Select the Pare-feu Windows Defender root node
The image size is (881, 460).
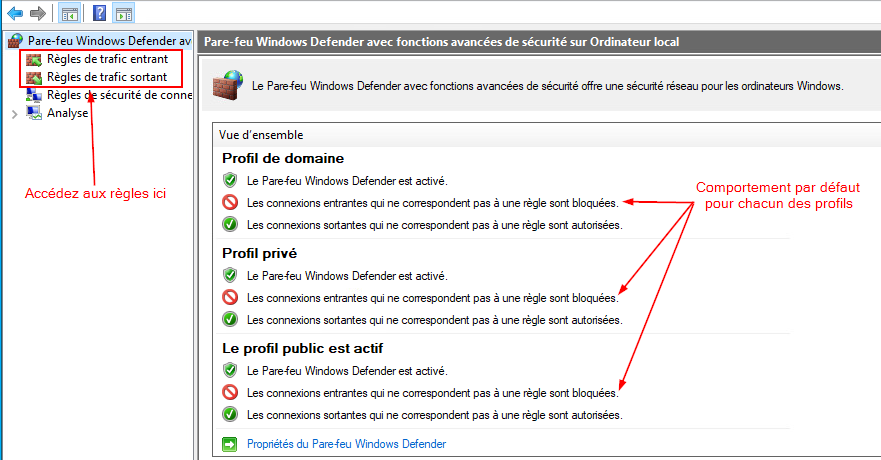[110, 41]
